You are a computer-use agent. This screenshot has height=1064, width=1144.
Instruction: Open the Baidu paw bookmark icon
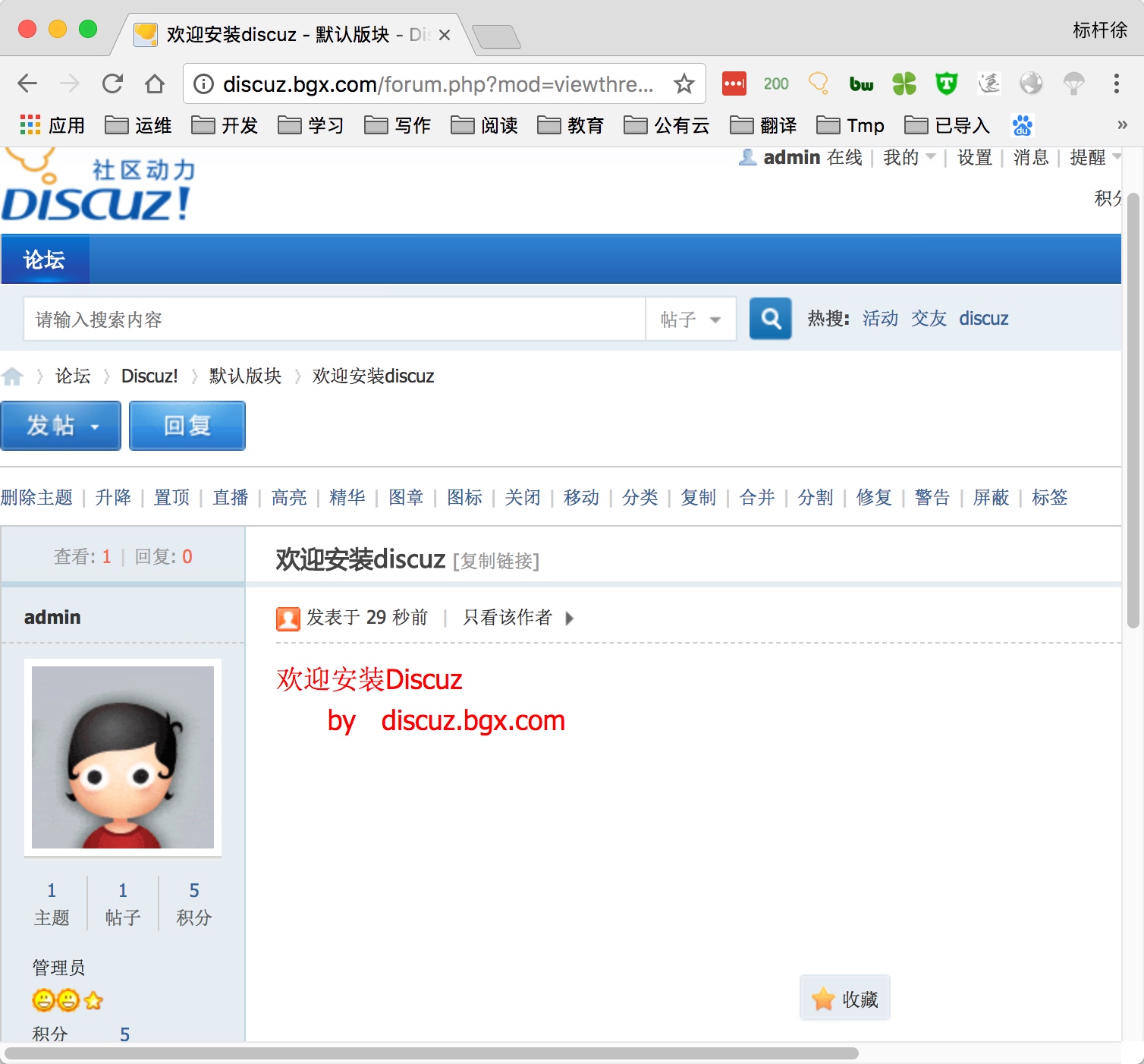click(1022, 125)
